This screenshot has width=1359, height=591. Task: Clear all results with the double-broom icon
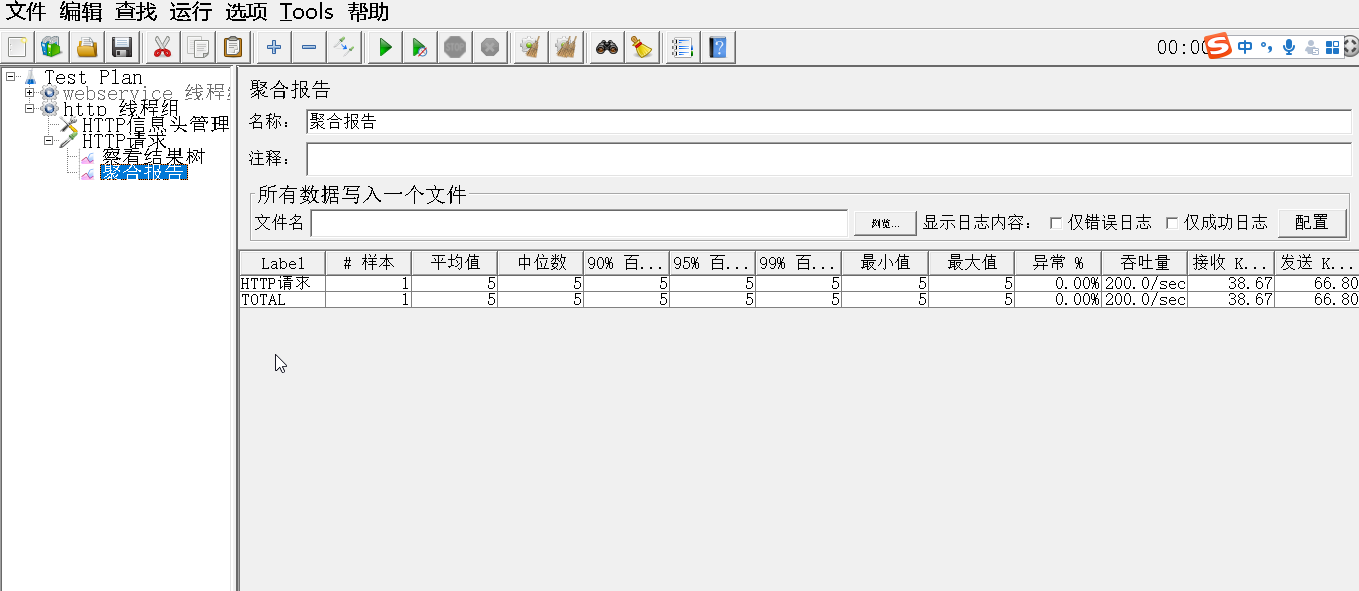pos(565,46)
